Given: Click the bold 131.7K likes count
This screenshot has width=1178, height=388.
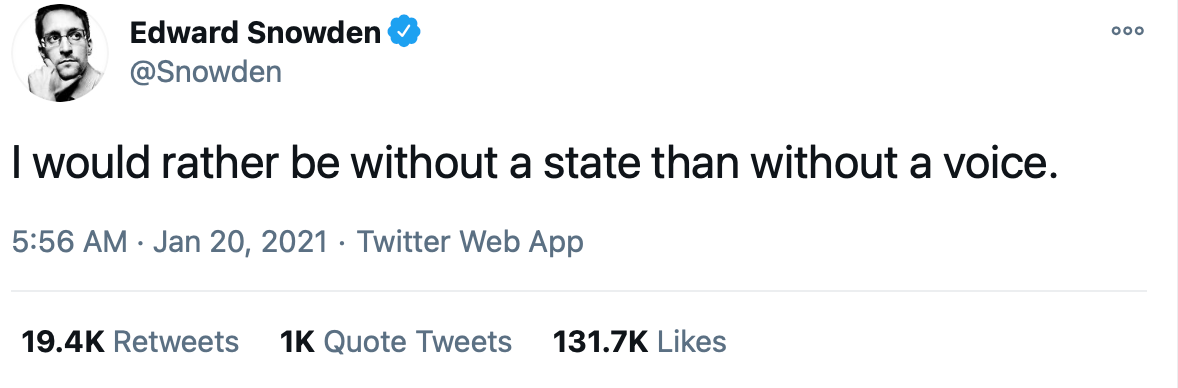Looking at the screenshot, I should tap(600, 342).
